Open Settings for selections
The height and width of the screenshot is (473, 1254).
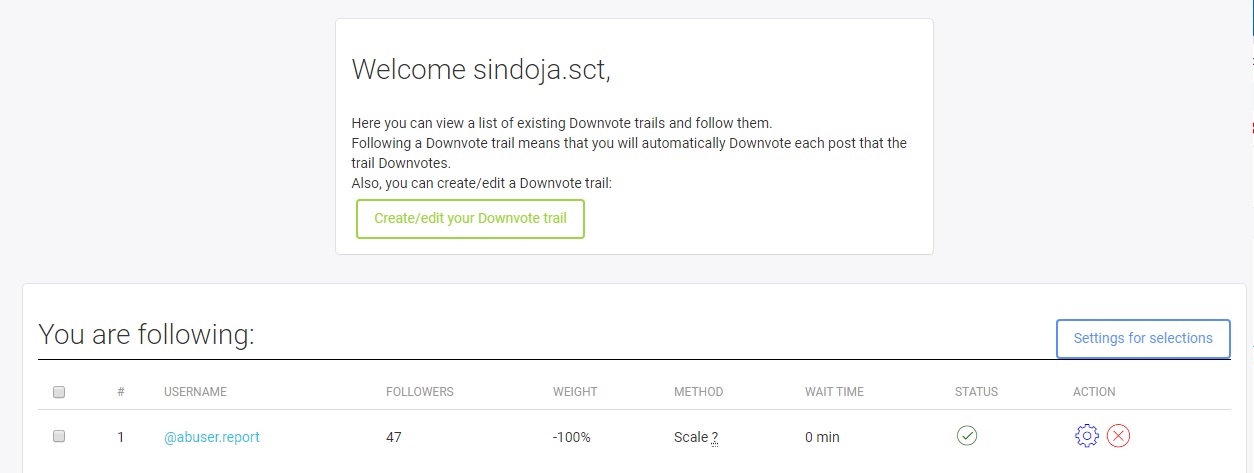[x=1143, y=338]
